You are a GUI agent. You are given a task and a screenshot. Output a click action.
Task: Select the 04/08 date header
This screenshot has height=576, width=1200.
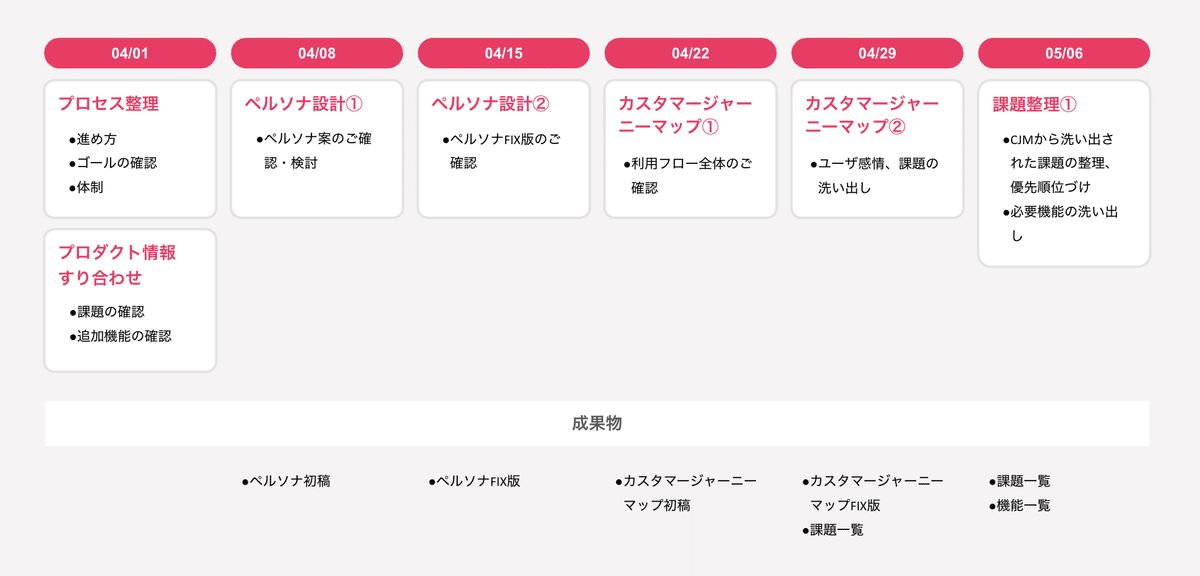(317, 53)
